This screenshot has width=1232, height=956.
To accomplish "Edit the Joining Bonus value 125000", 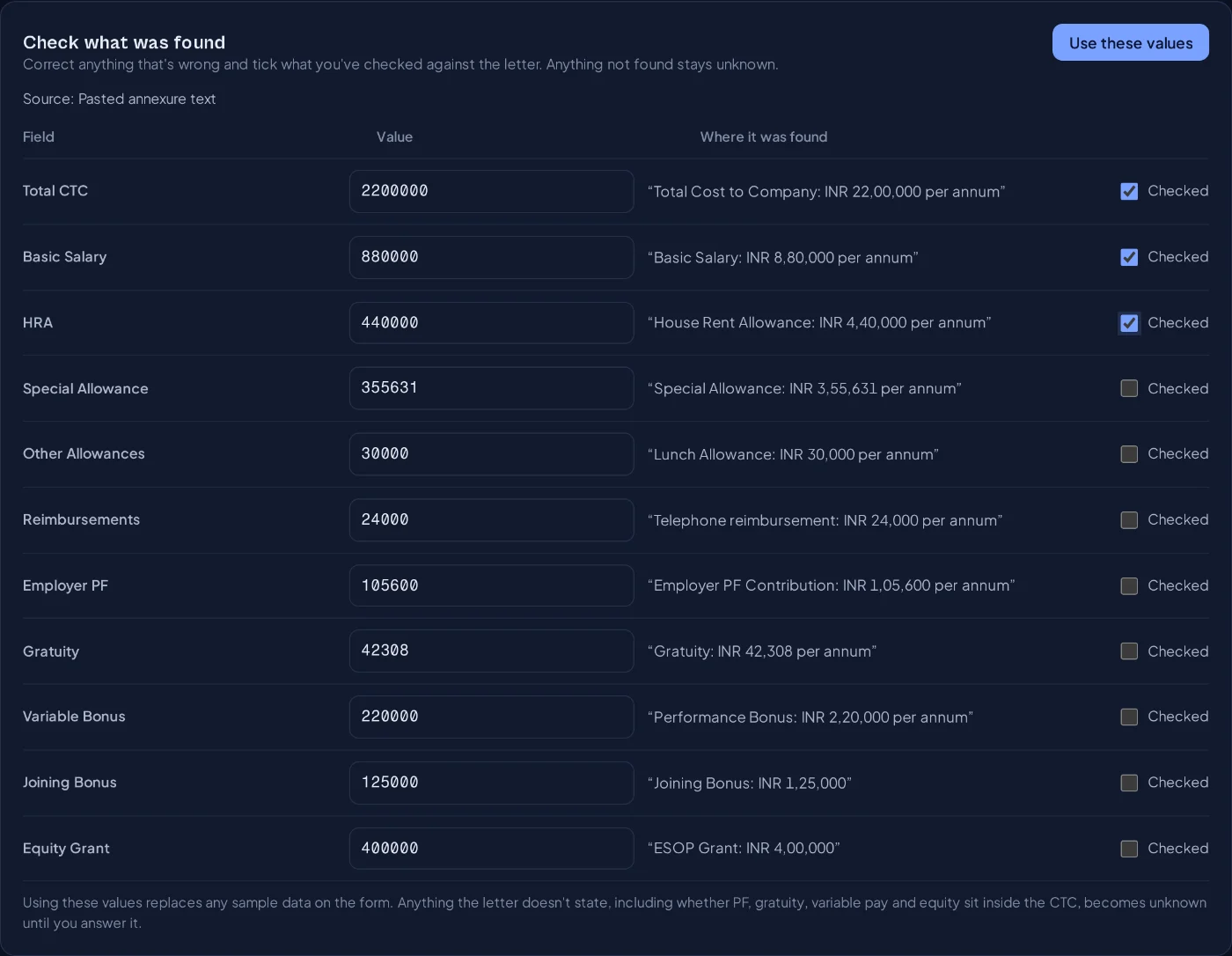I will click(491, 783).
